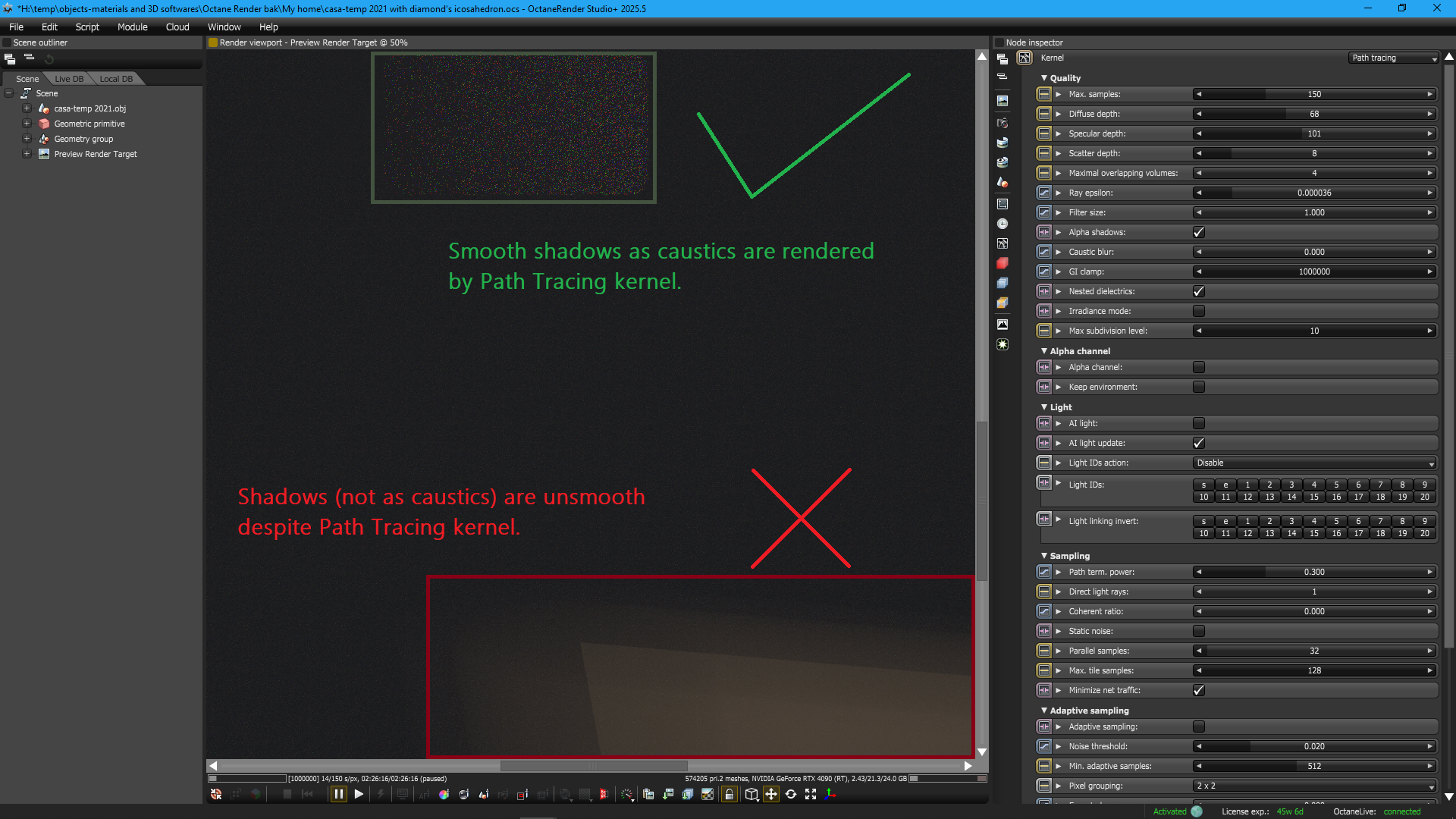Click the camera icon in node inspector sidebar
Screen dimensions: 1456x819
click(1003, 123)
